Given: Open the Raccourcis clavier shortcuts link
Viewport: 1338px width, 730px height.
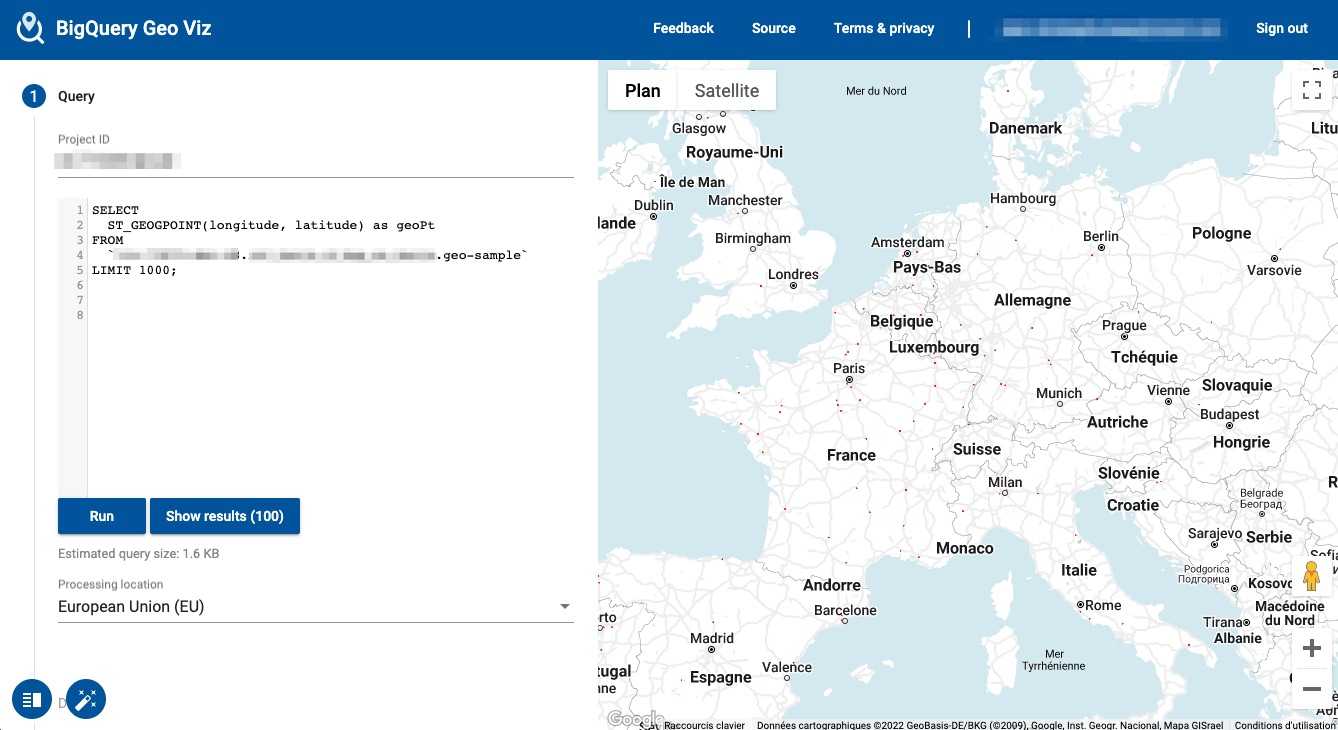Looking at the screenshot, I should pos(706,724).
